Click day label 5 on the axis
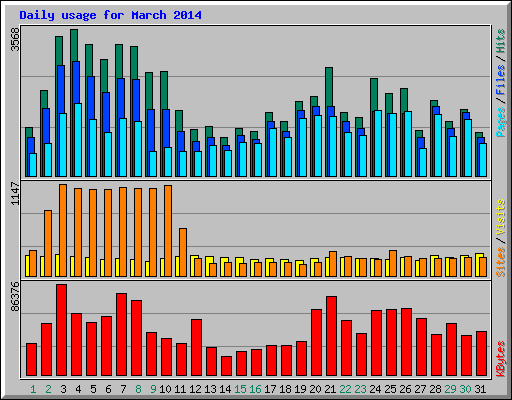The image size is (512, 400). click(x=93, y=389)
